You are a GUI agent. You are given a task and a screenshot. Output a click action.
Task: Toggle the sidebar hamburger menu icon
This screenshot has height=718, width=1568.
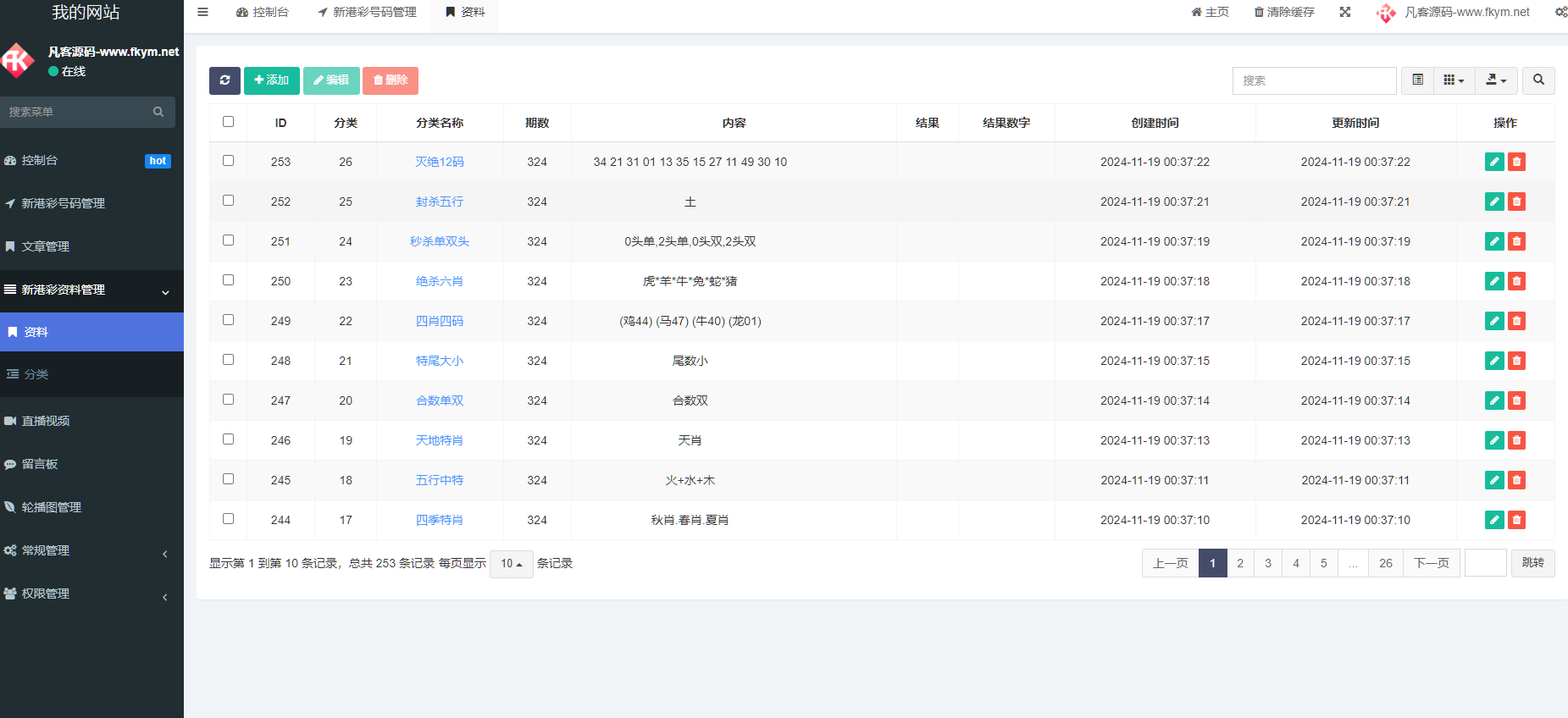click(202, 12)
